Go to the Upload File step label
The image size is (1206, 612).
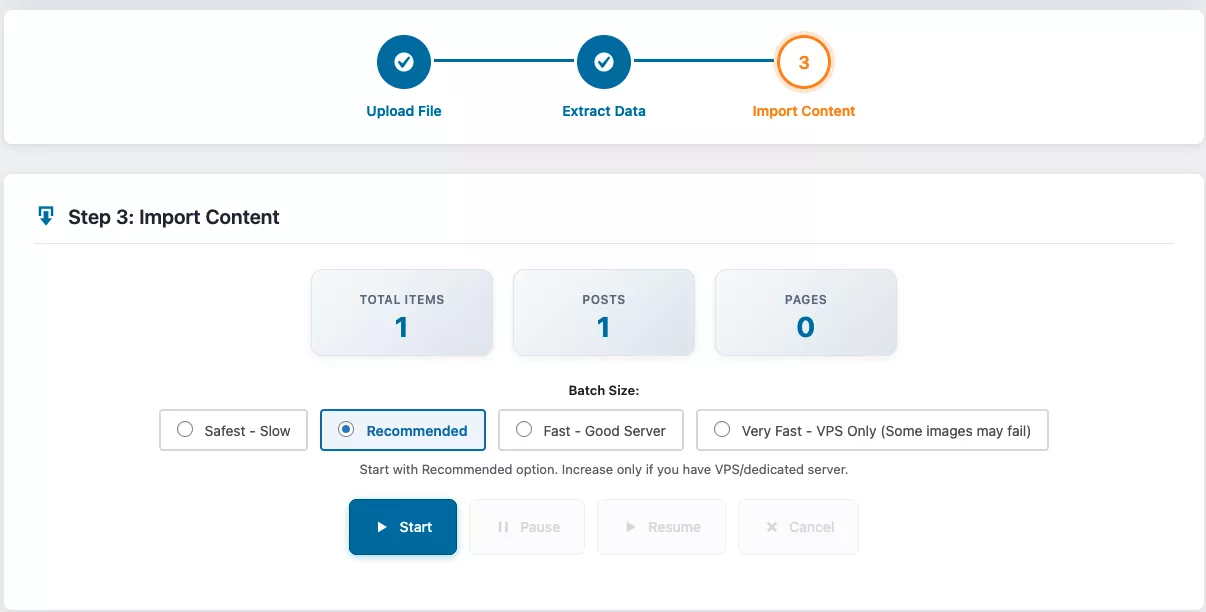[404, 111]
